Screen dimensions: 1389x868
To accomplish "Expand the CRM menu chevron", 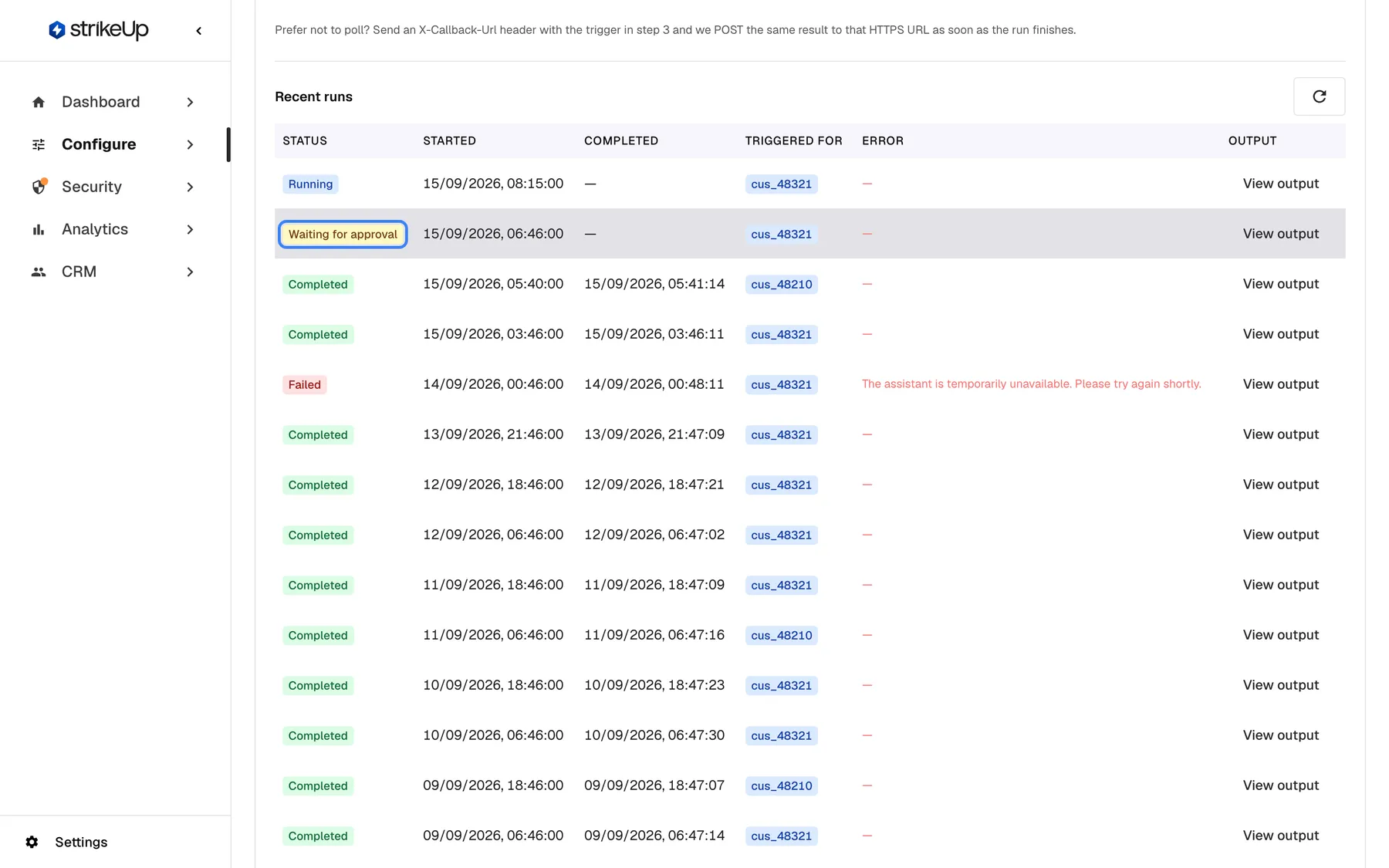I will tap(190, 272).
